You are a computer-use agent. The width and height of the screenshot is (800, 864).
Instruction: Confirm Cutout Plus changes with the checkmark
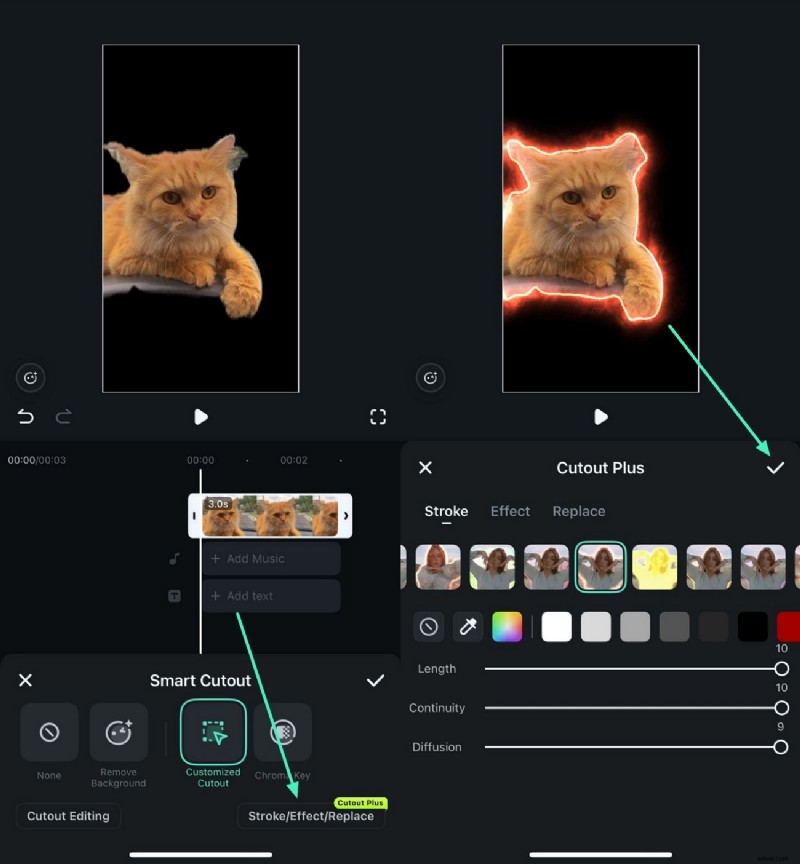click(776, 467)
